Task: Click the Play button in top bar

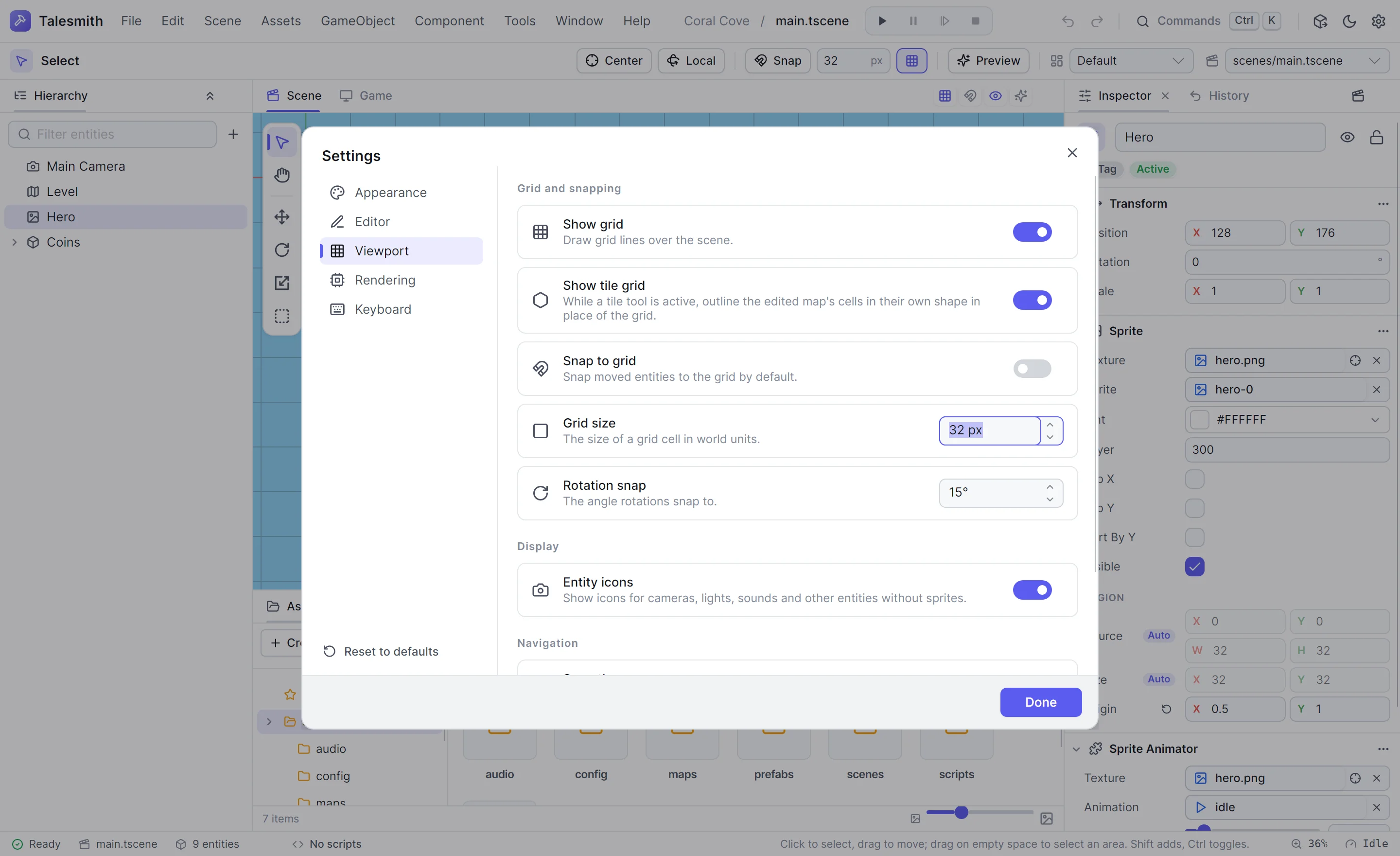Action: (x=882, y=21)
